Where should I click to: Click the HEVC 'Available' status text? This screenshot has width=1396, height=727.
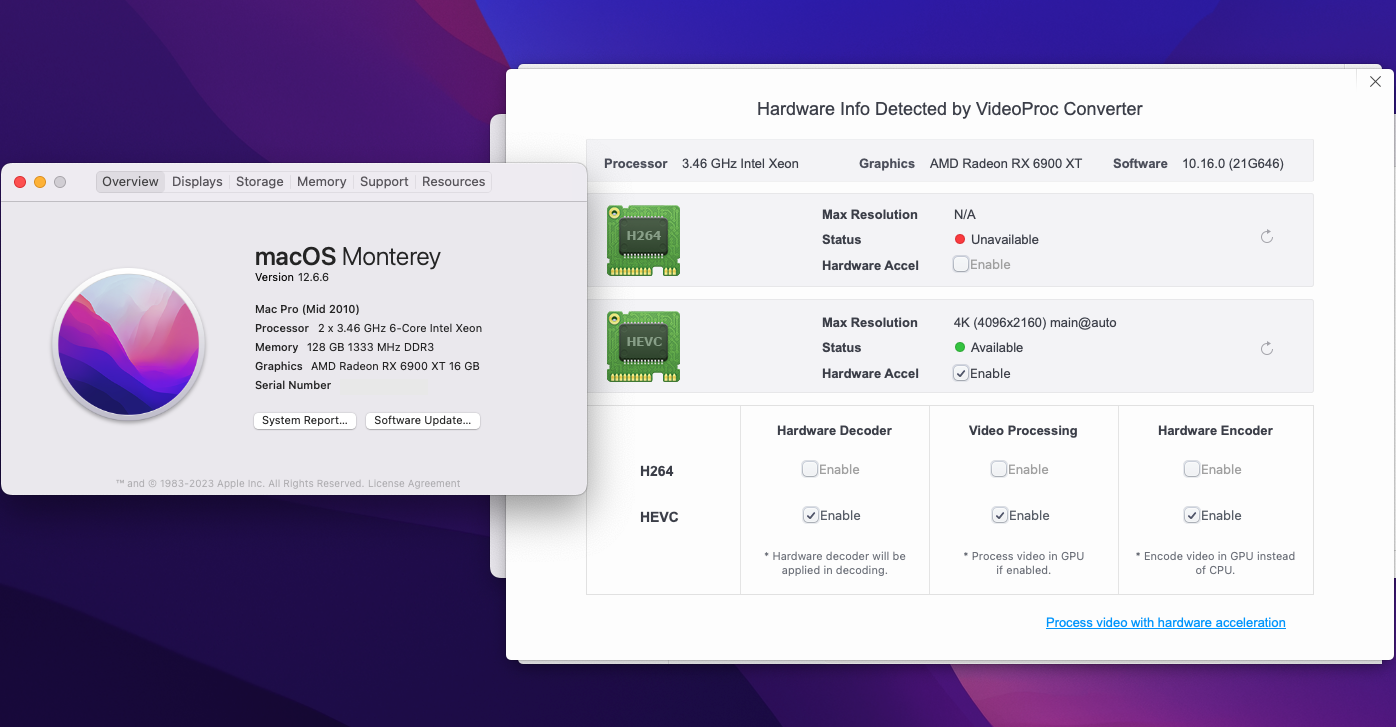click(997, 348)
